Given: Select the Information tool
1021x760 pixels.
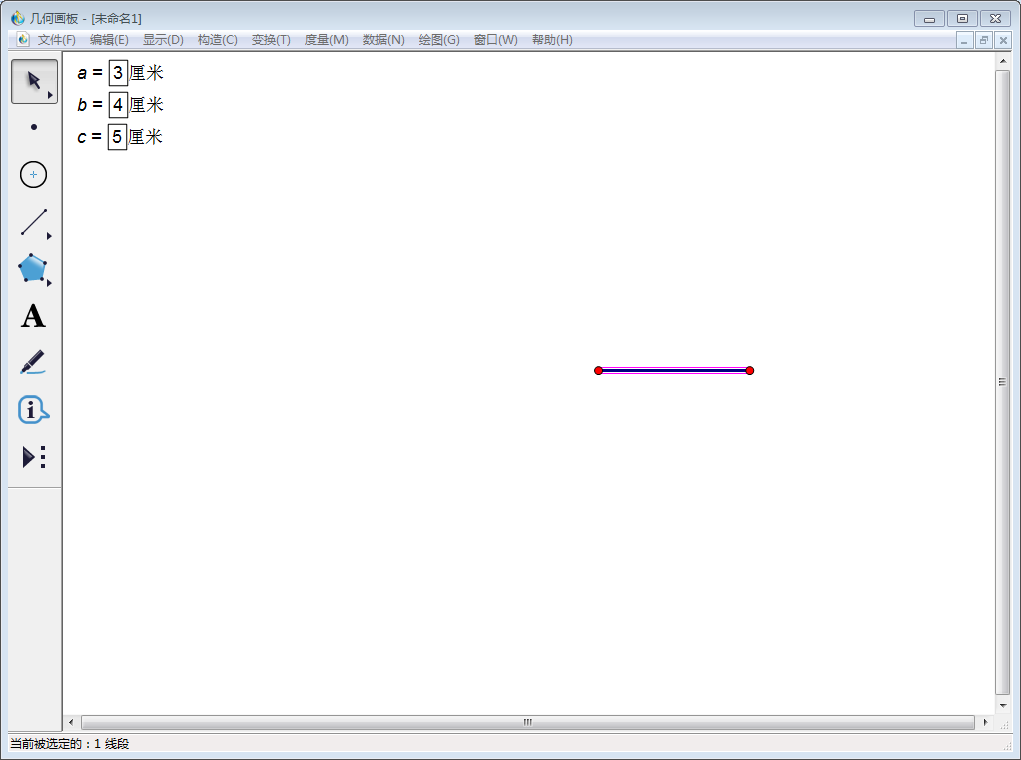Looking at the screenshot, I should click(x=33, y=410).
